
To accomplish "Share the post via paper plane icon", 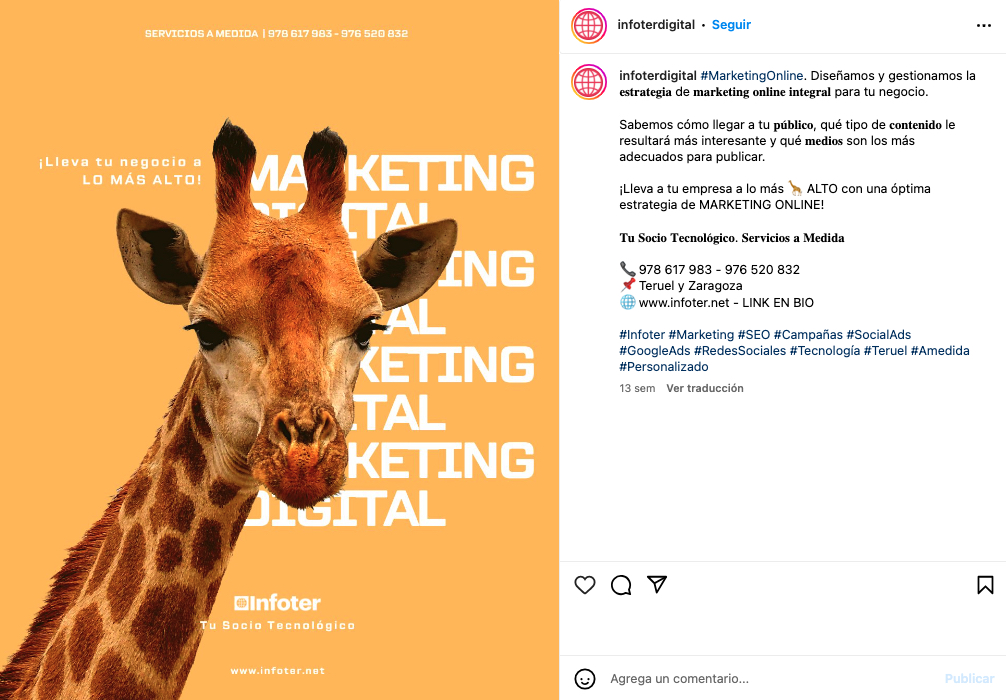I will (x=657, y=584).
